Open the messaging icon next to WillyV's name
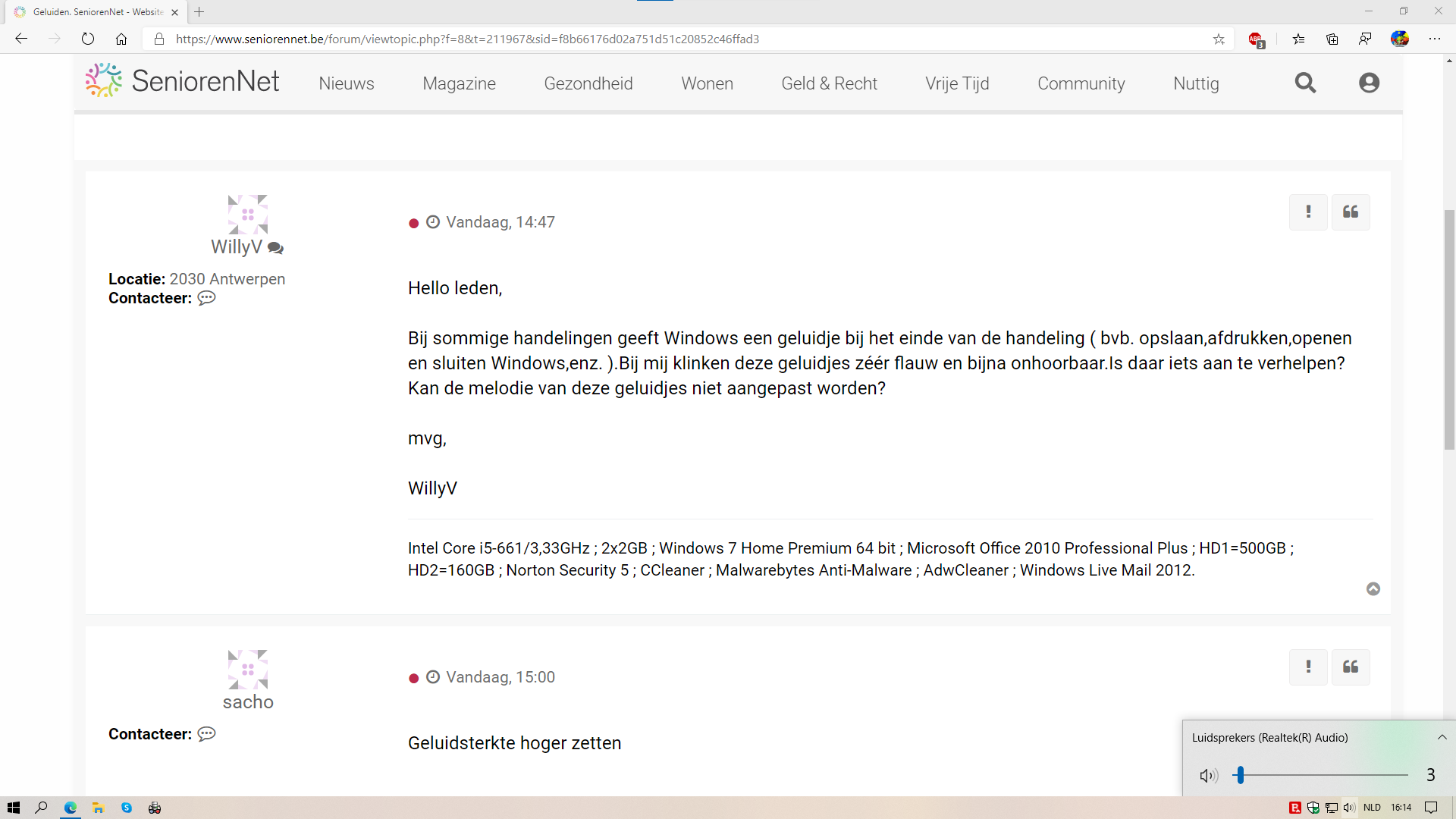The width and height of the screenshot is (1456, 819). click(275, 248)
